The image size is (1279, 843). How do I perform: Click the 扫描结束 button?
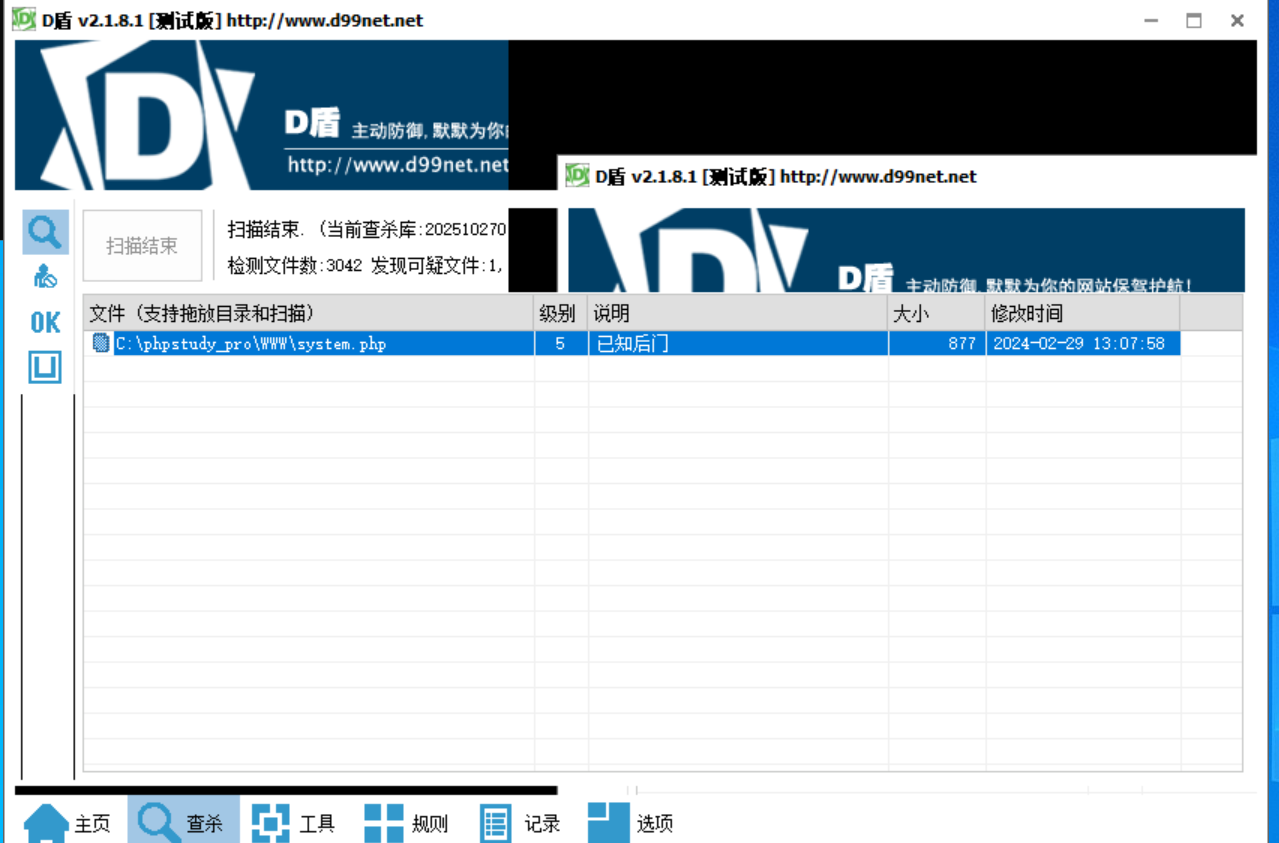[142, 245]
